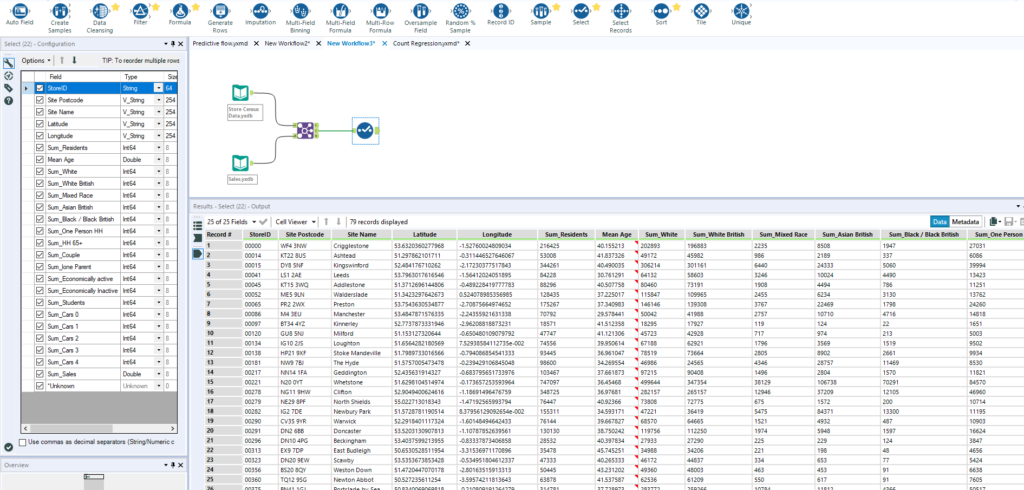Open the Options dropdown in Configuration
This screenshot has width=1024, height=490.
[36, 60]
